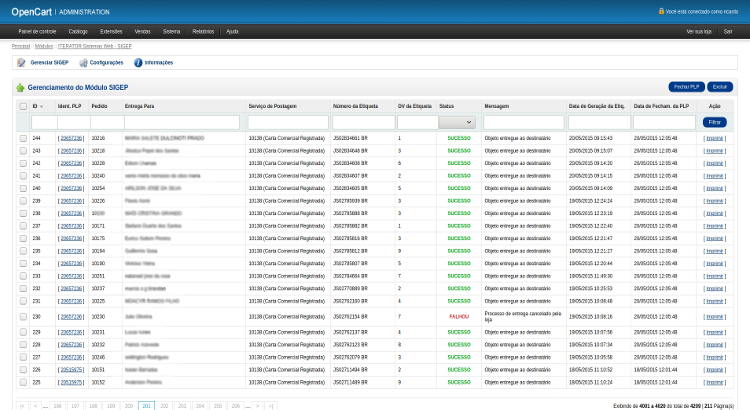Open PLP identifier link in row 226
Screen dimensions: 750x410
tap(71, 370)
